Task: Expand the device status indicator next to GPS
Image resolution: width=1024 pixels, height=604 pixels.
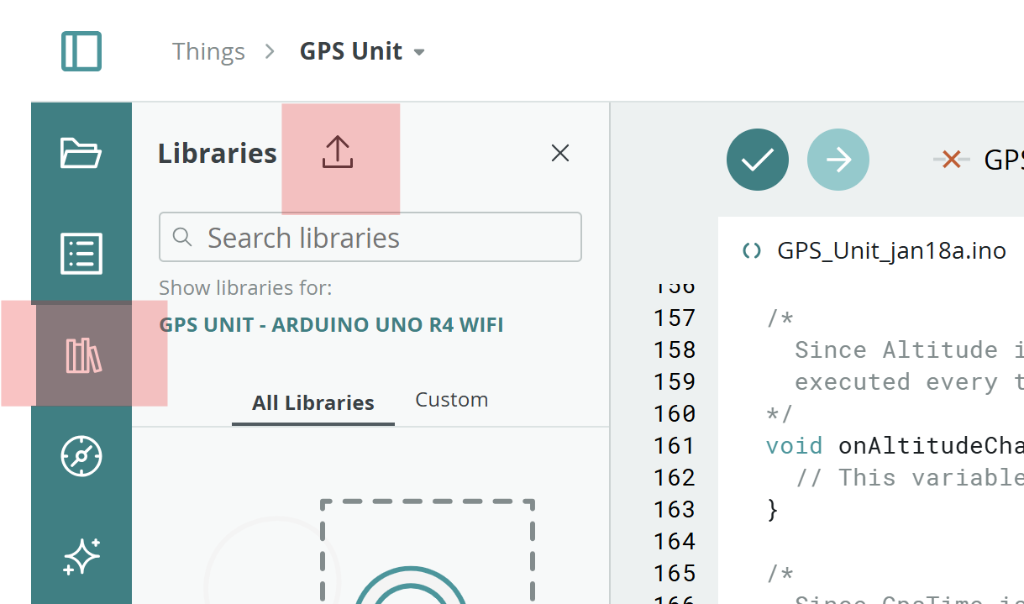Action: (950, 159)
